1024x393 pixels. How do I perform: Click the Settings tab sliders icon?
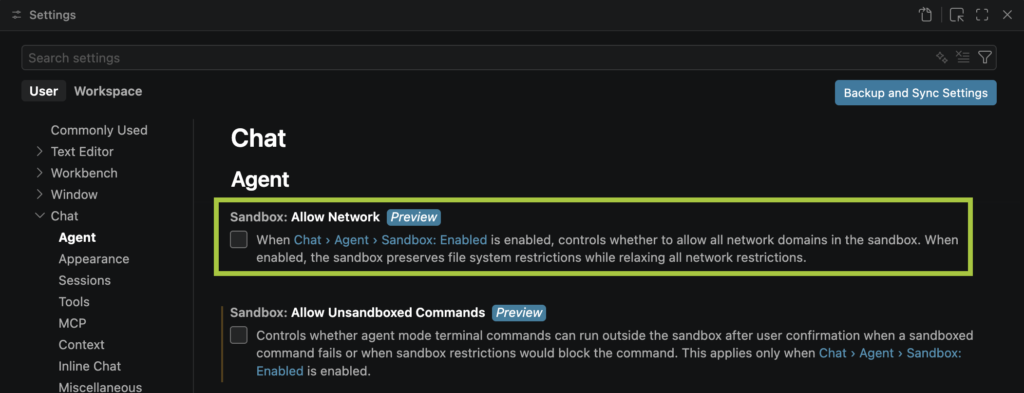click(17, 15)
